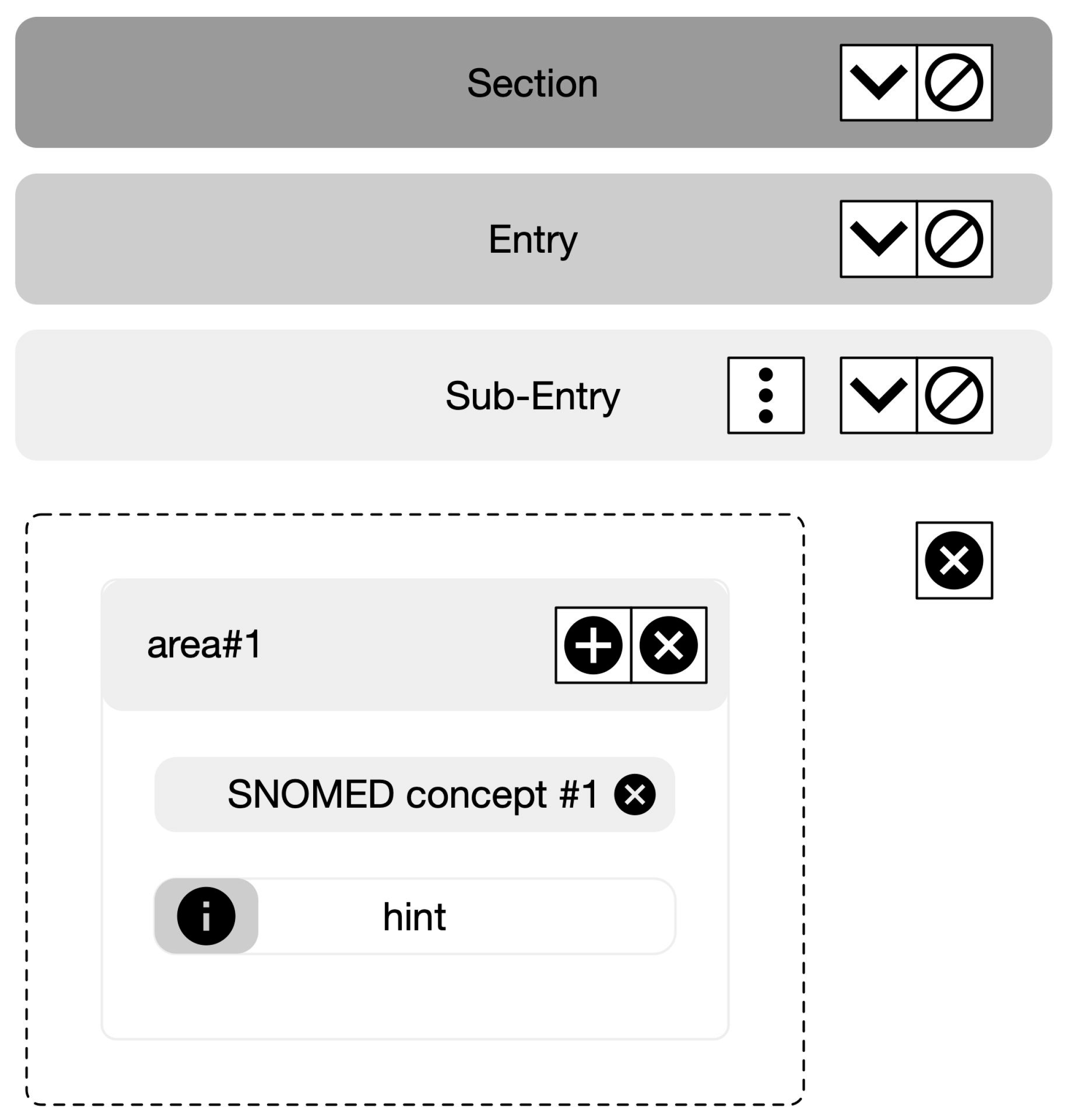
Task: Click the area#1 header label
Action: (204, 645)
